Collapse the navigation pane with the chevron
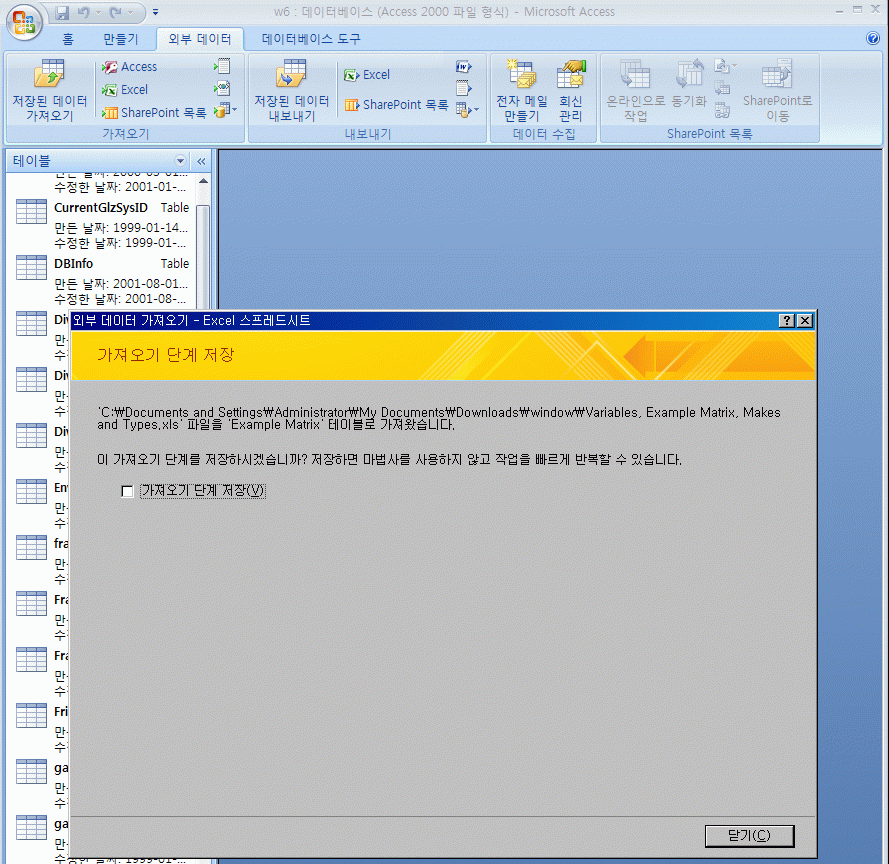 tap(201, 161)
